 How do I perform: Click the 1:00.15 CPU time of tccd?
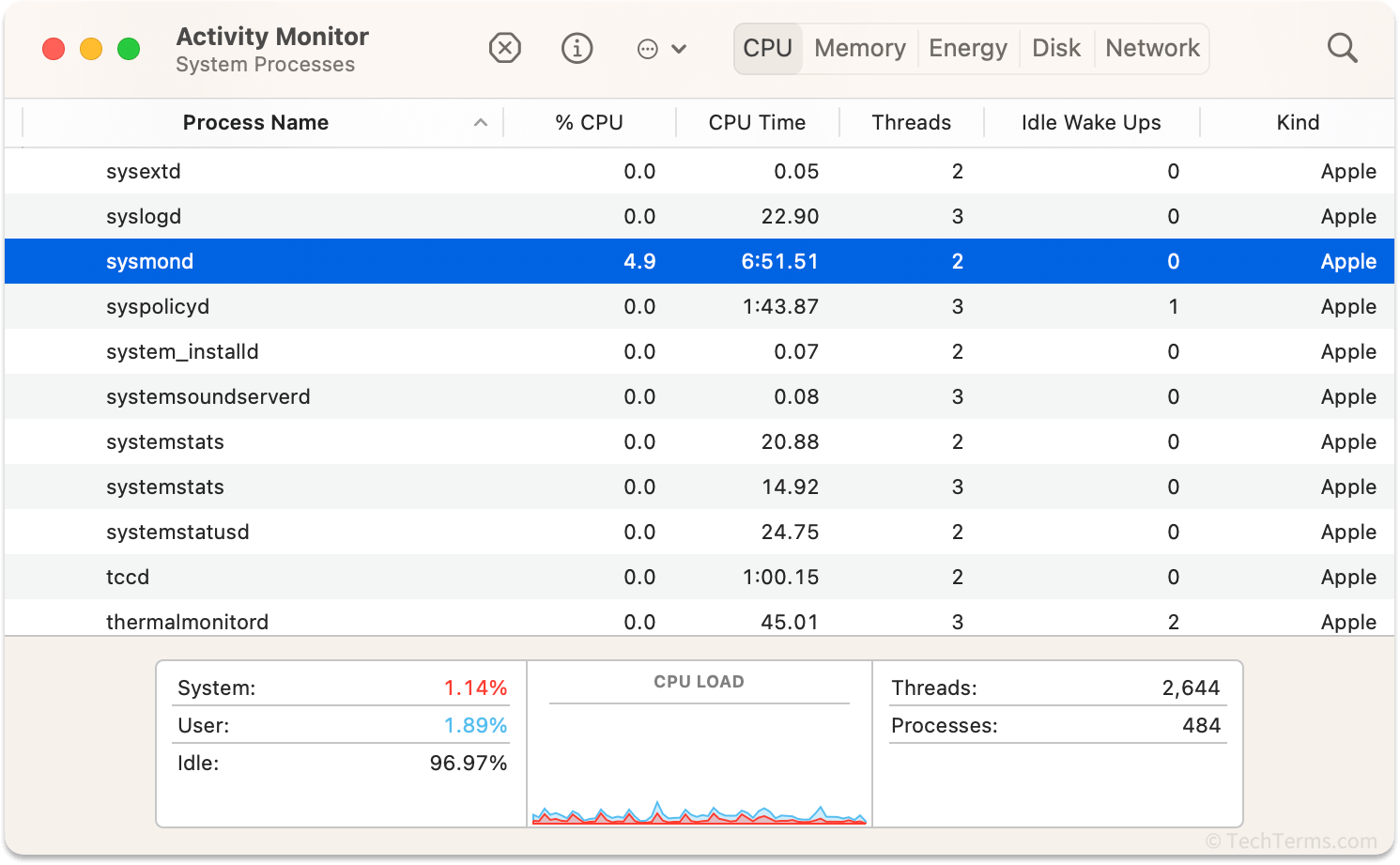(780, 578)
